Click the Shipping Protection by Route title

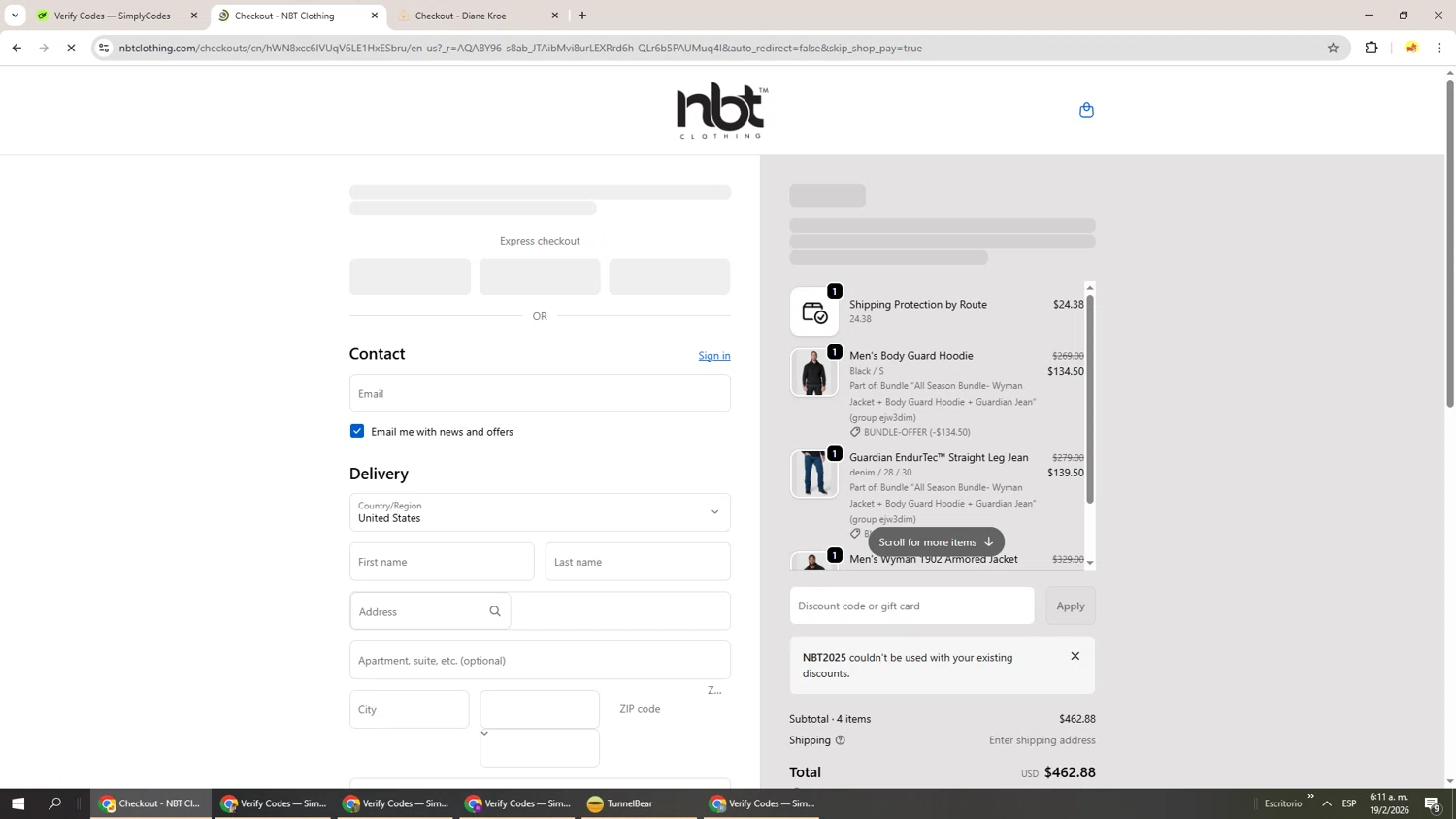[x=918, y=304]
